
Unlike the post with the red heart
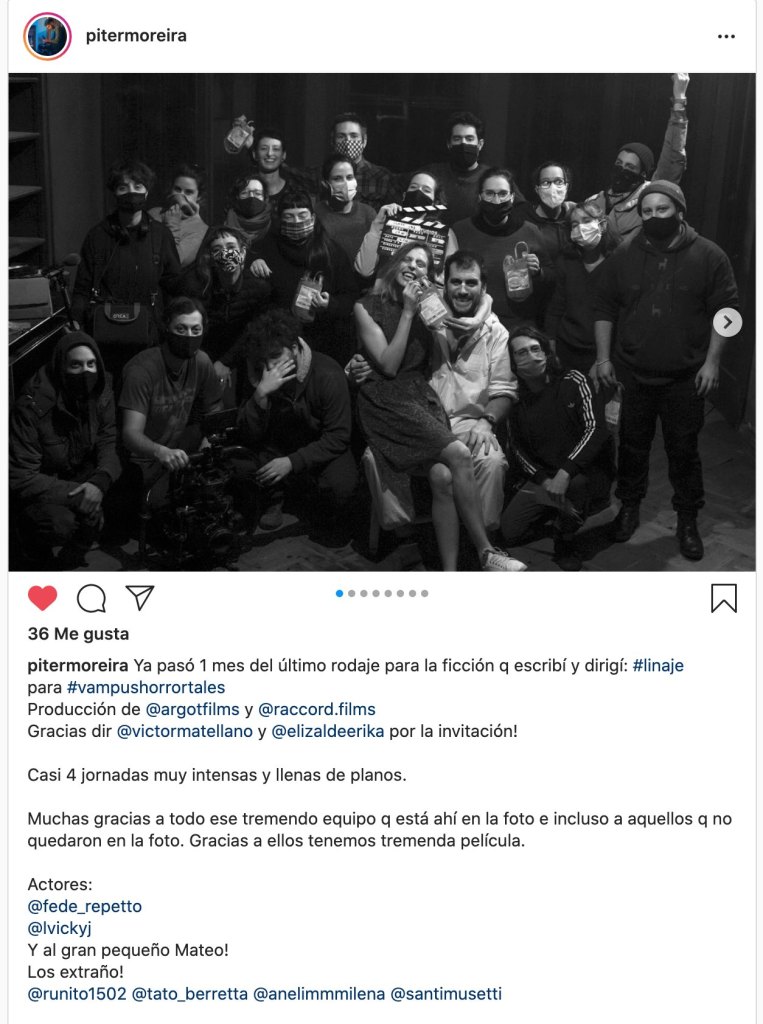42,598
